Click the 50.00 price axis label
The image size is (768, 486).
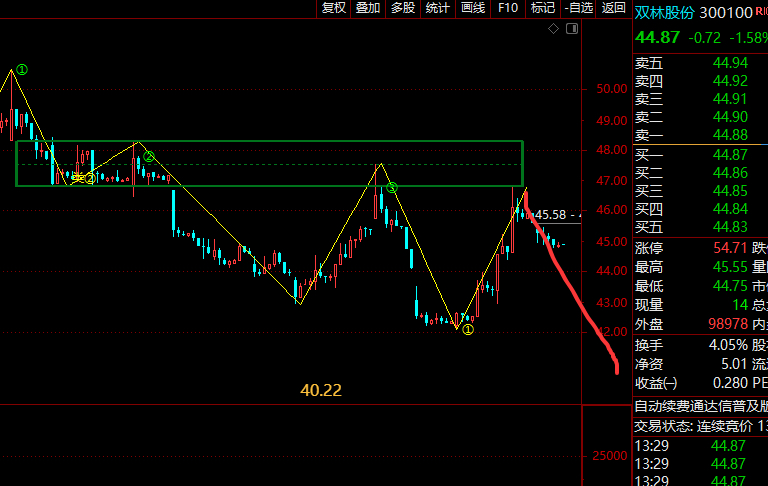pyautogui.click(x=611, y=89)
